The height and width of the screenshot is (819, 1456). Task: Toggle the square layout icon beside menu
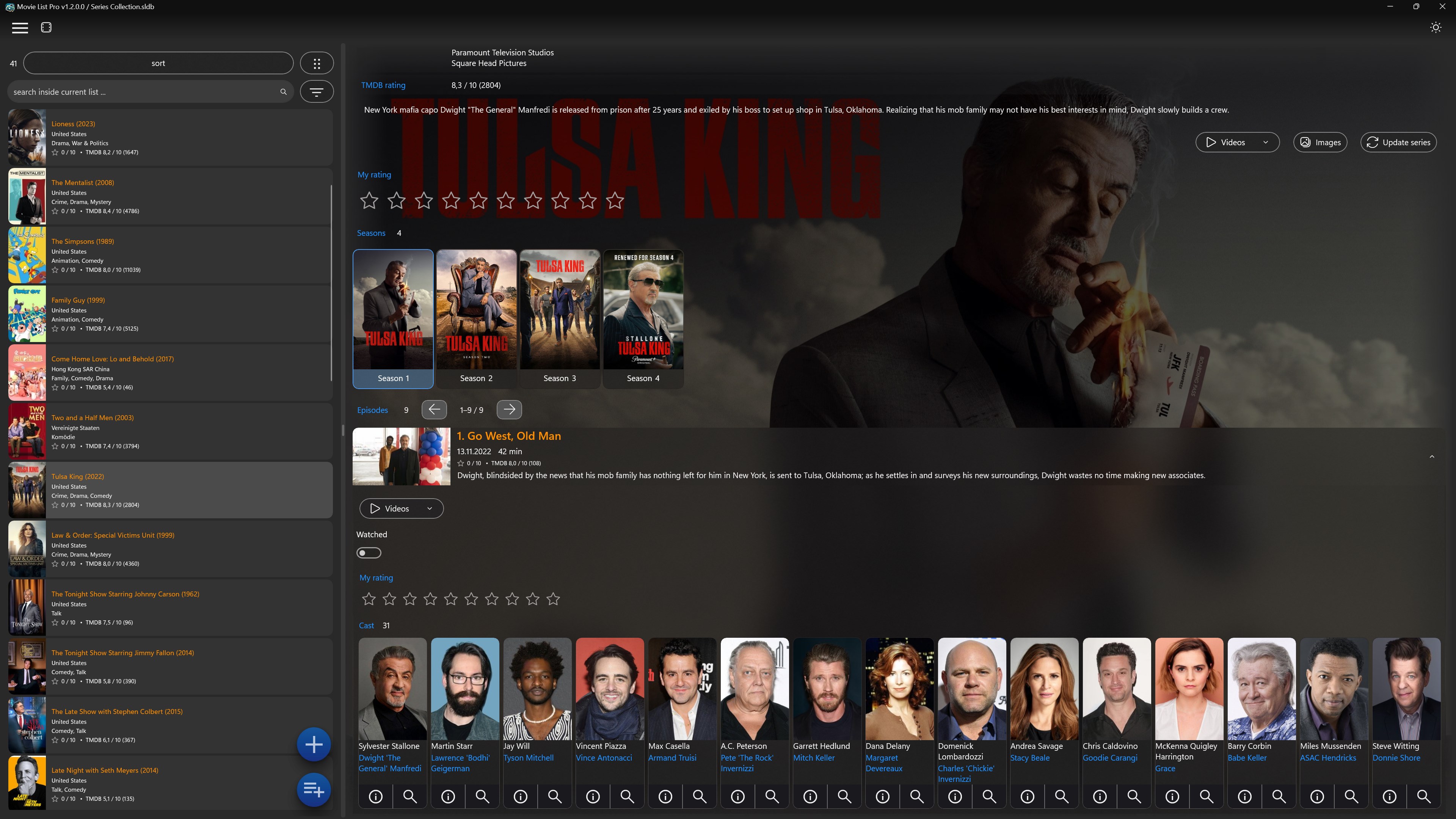(x=46, y=28)
